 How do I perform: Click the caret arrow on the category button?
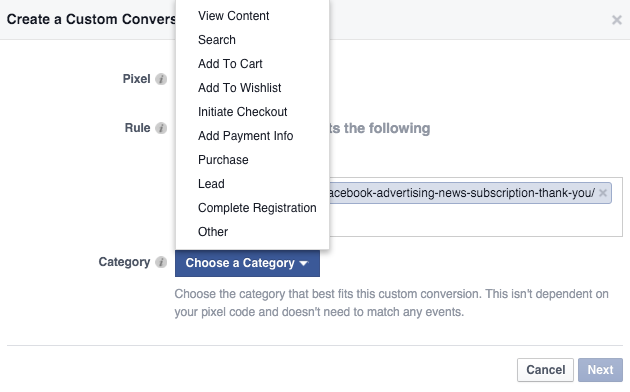click(x=304, y=263)
